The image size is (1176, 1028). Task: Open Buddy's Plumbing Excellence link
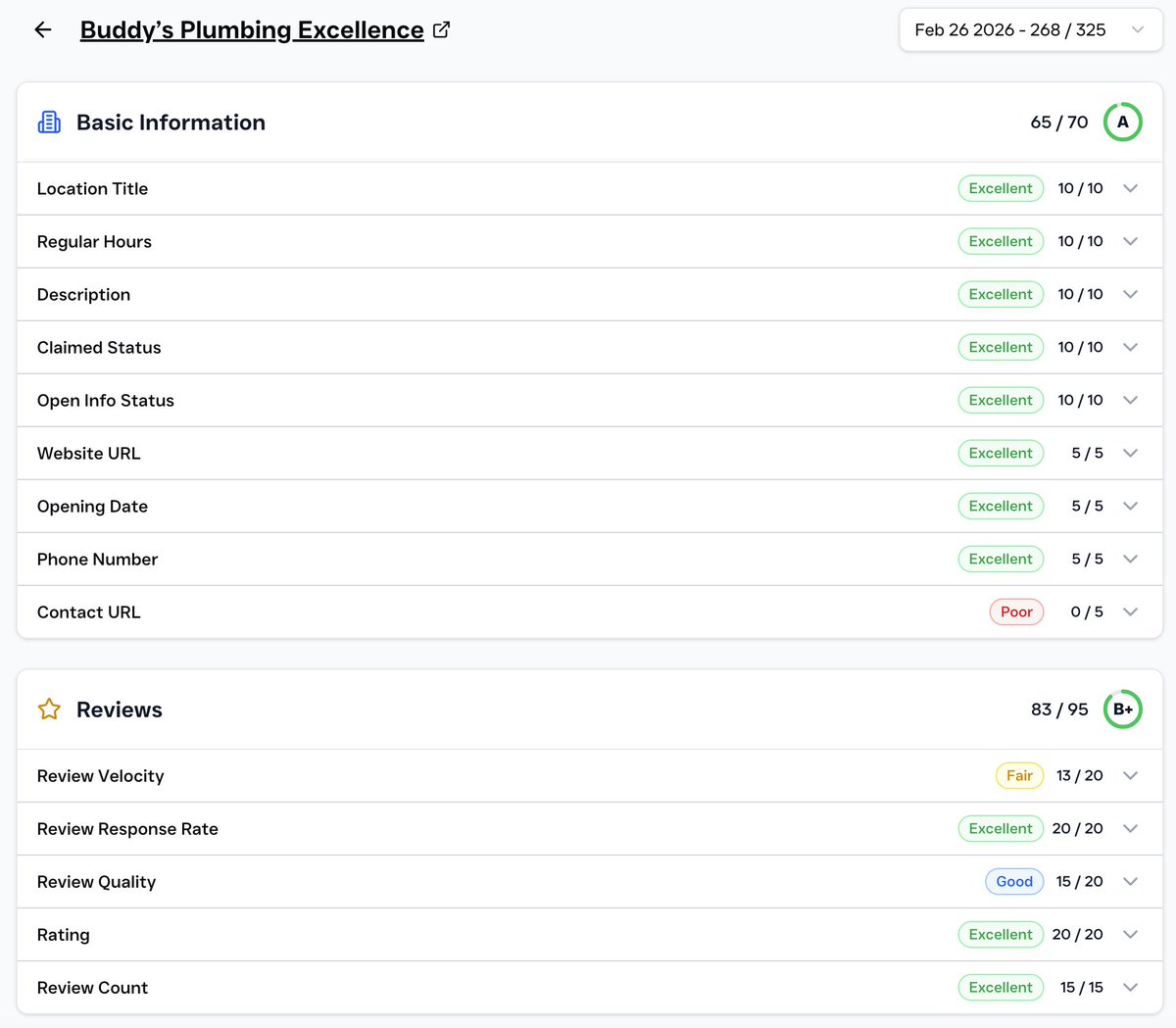[x=252, y=30]
